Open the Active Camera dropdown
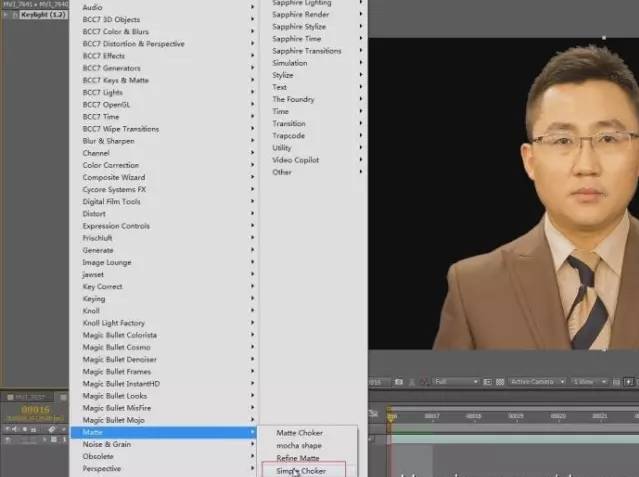 point(537,382)
